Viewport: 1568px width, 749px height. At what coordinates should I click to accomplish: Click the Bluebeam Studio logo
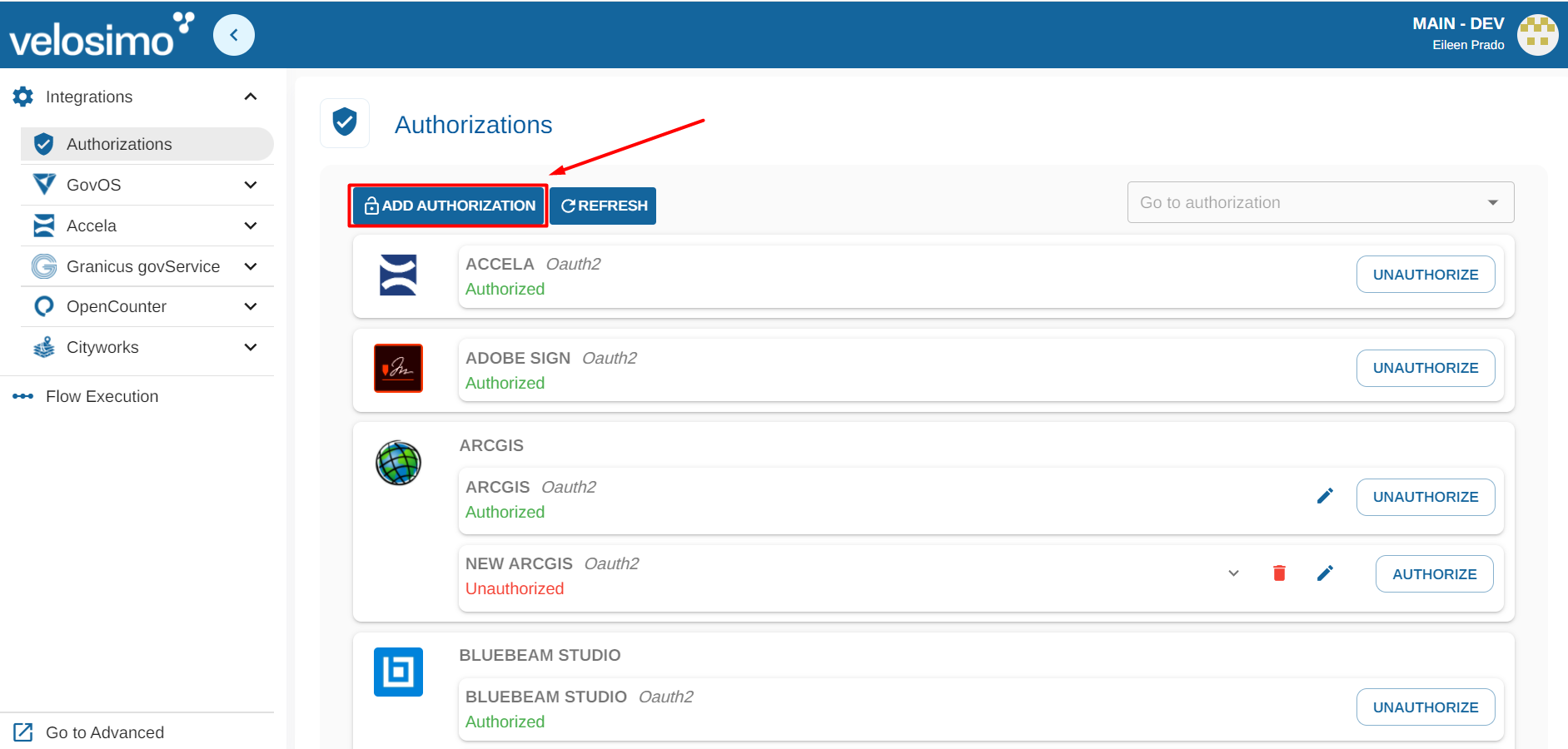(398, 672)
